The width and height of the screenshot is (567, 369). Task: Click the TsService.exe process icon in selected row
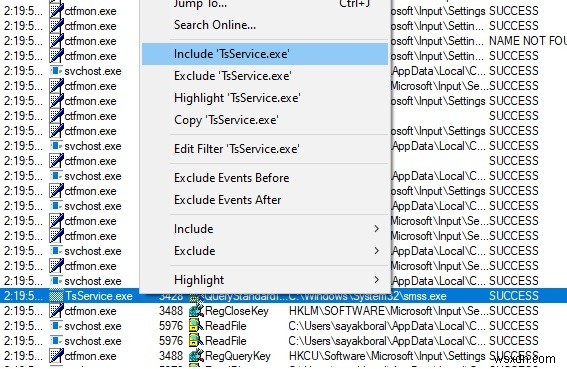click(56, 296)
